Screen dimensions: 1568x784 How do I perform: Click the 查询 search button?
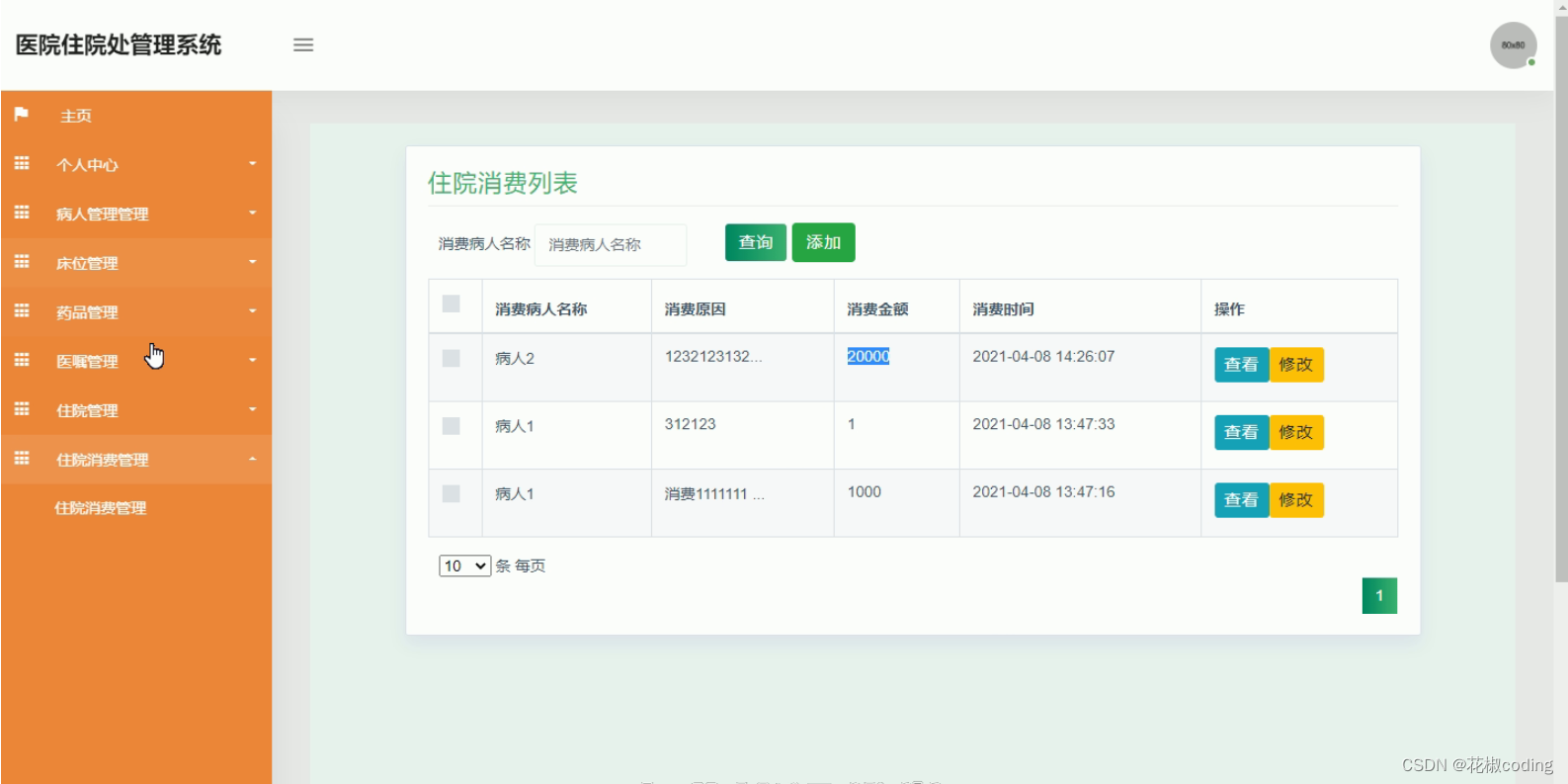[x=756, y=242]
